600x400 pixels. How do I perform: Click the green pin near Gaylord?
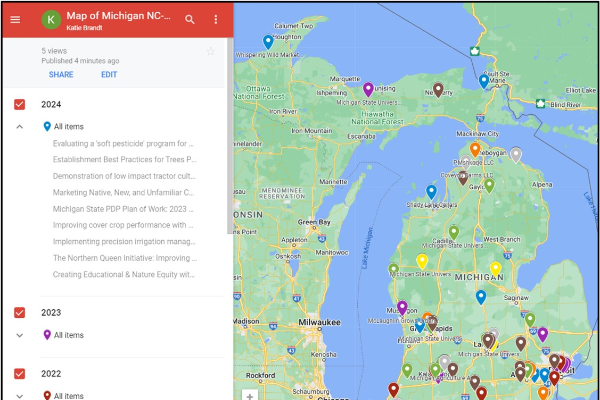click(x=489, y=186)
